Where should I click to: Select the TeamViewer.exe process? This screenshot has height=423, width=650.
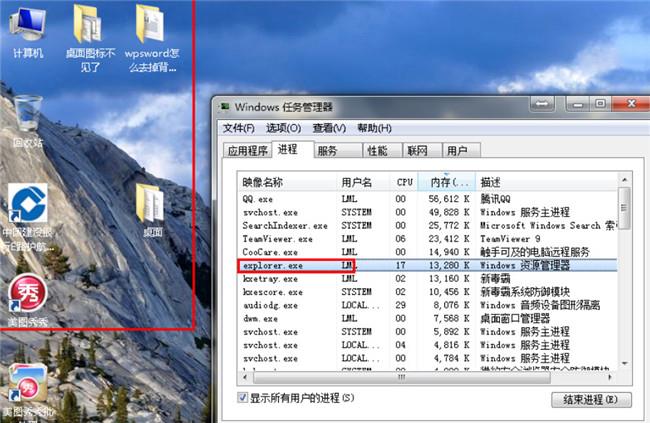coord(427,239)
